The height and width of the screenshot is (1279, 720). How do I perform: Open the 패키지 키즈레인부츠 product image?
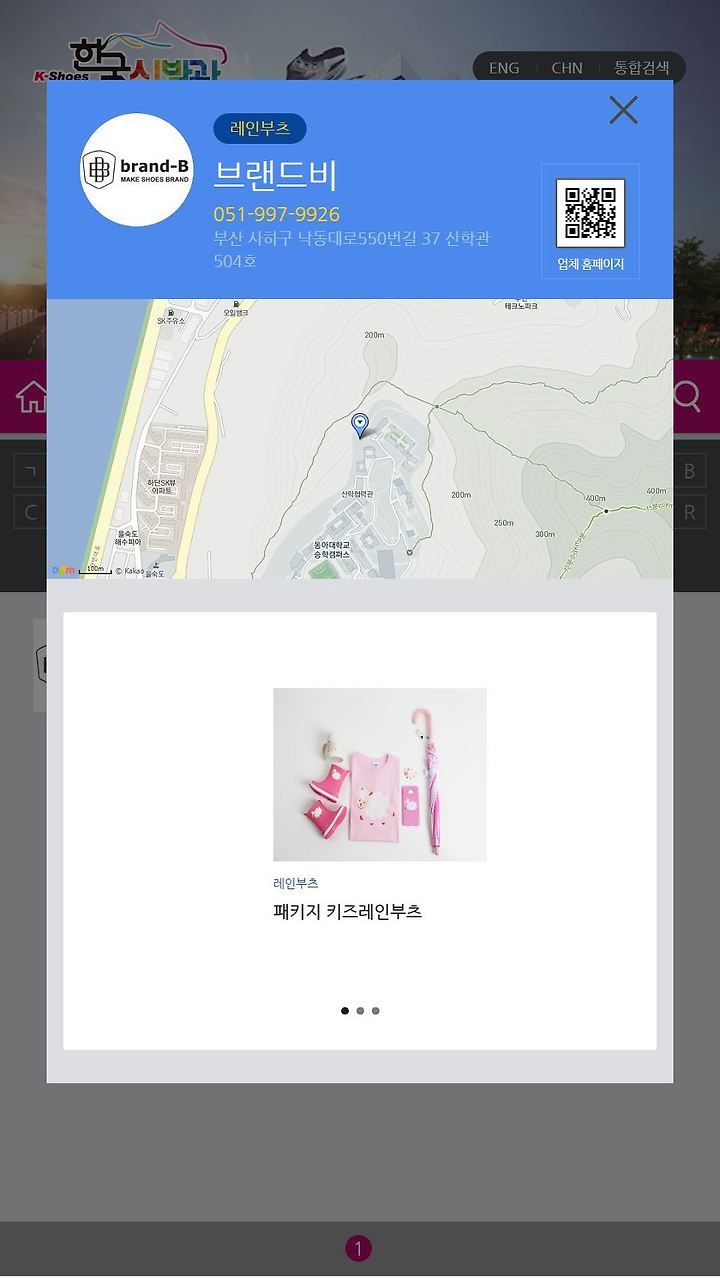380,775
